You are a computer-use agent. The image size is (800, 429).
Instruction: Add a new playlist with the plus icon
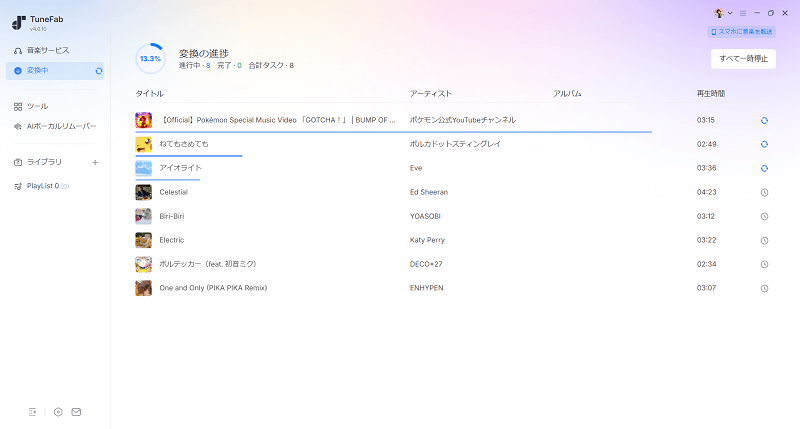coord(95,162)
